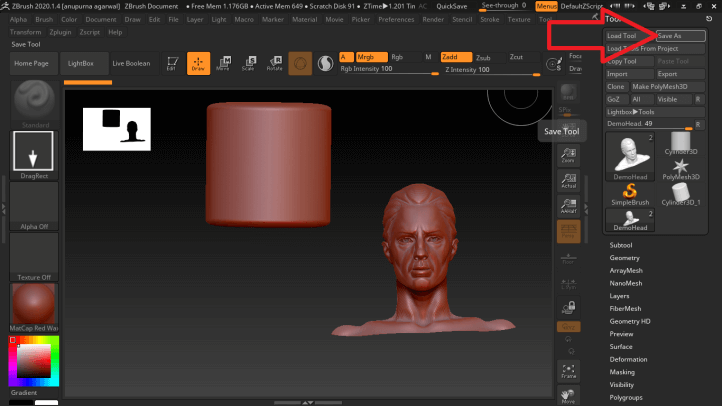Select the Move transform icon in toolbar
Screen dimensions: 722x406
point(223,63)
